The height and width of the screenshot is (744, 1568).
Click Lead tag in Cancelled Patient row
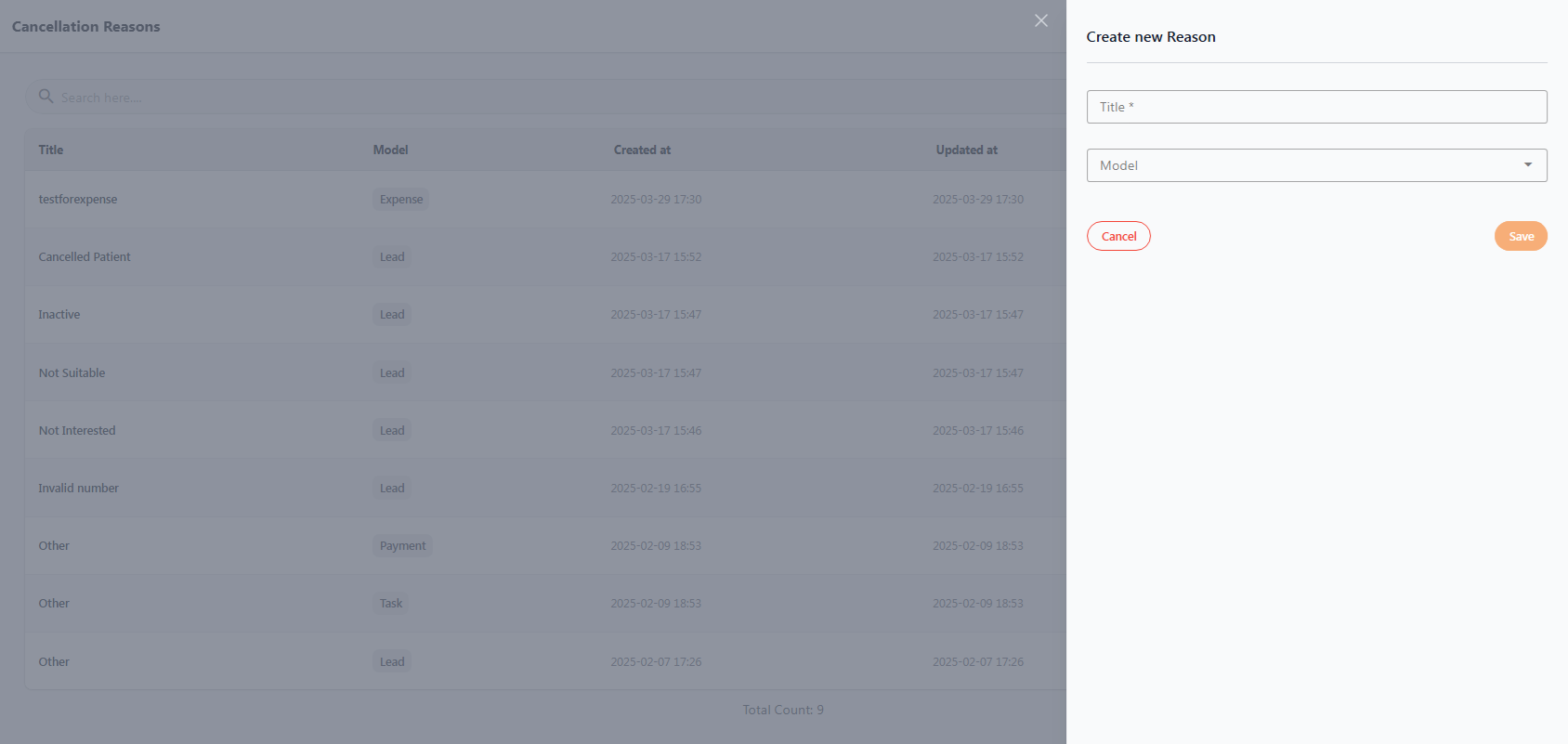point(392,256)
